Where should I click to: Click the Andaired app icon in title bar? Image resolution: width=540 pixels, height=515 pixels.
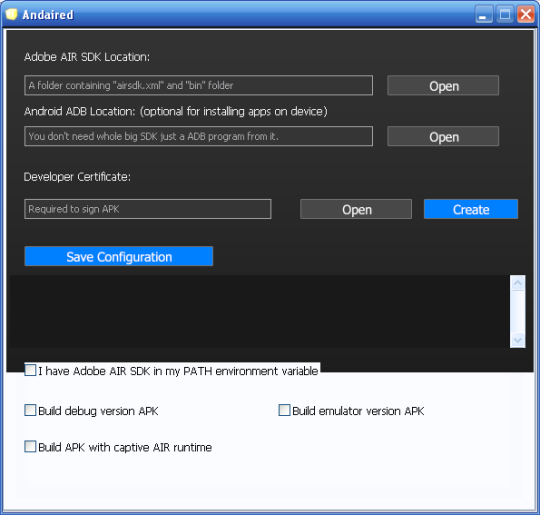(x=11, y=14)
